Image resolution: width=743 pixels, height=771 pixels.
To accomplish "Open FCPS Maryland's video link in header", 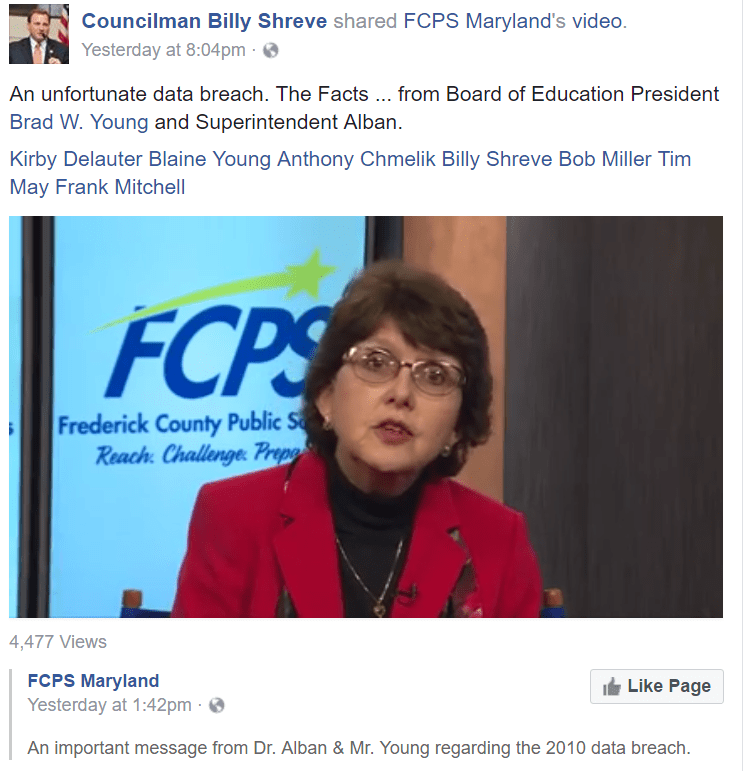I will 514,21.
